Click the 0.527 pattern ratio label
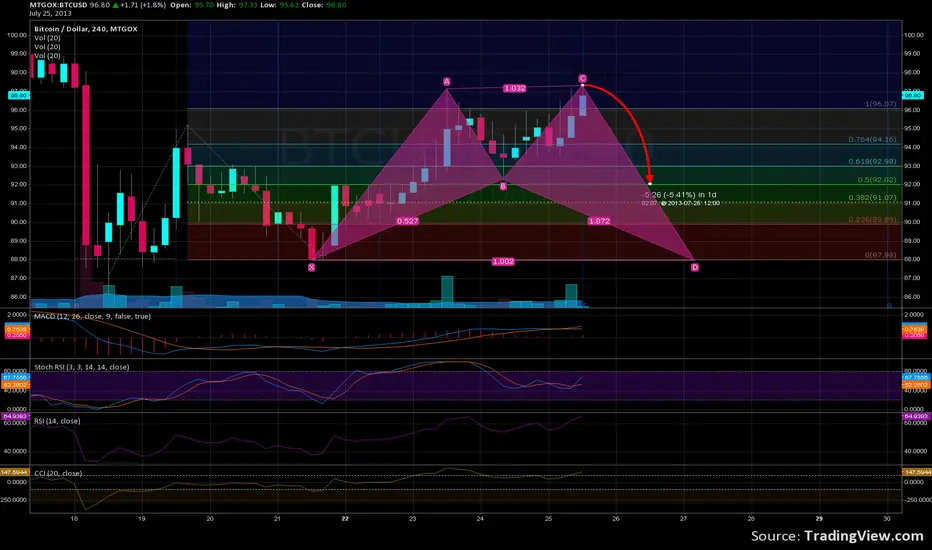 [x=407, y=221]
